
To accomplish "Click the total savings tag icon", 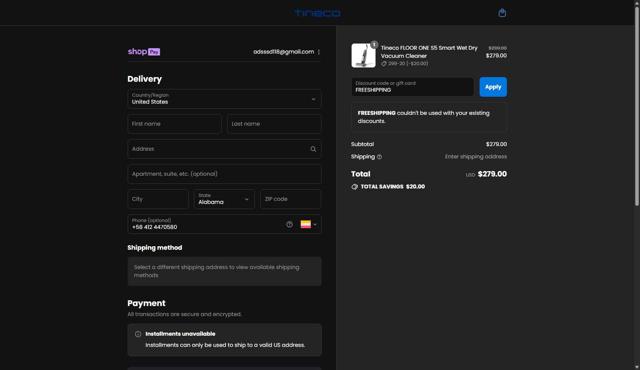I will point(354,186).
